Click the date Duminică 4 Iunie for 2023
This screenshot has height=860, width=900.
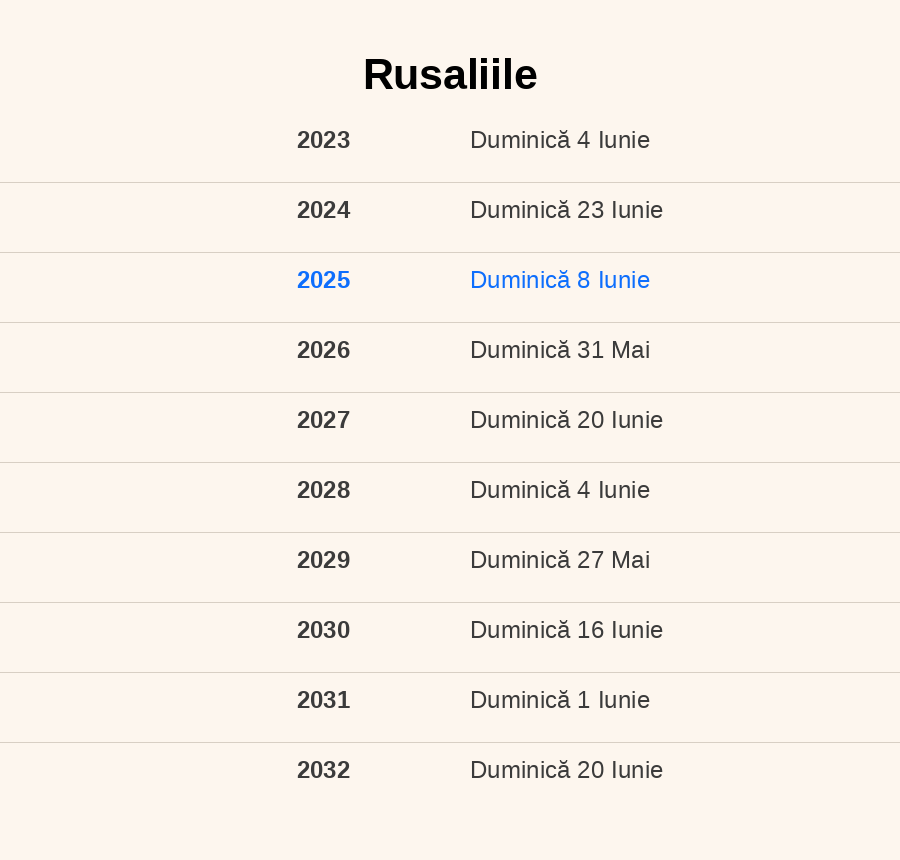[560, 140]
